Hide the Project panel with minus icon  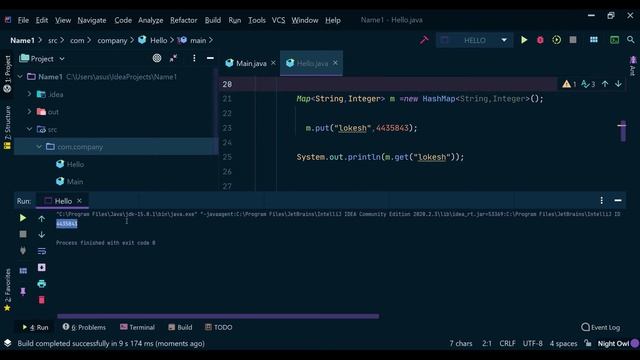pos(210,58)
